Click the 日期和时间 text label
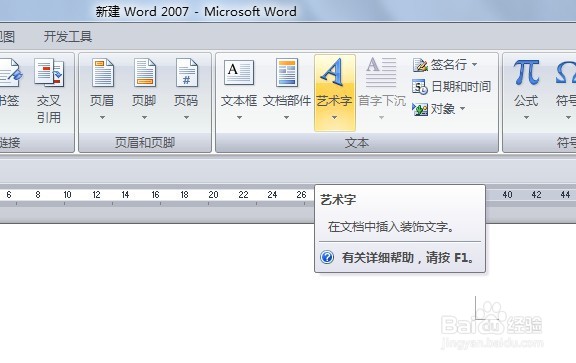This screenshot has height=363, width=576. (x=461, y=87)
